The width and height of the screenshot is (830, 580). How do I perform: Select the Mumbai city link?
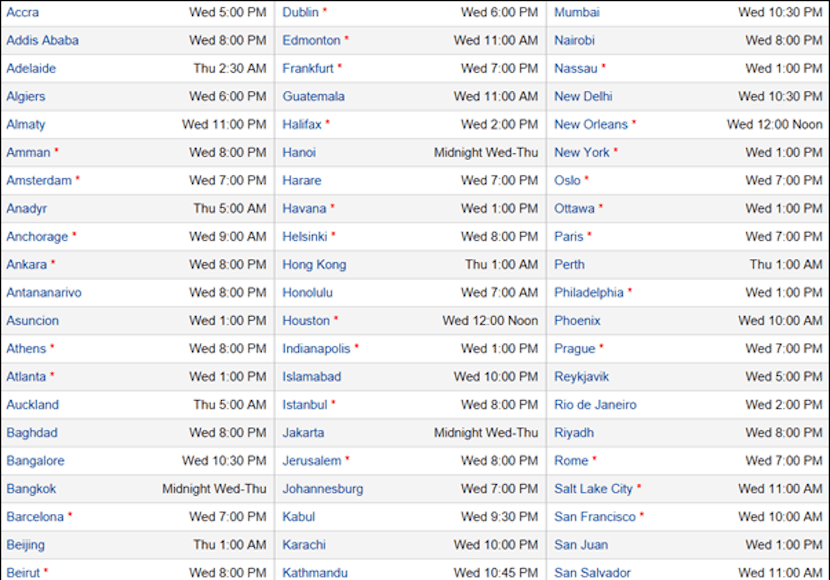point(577,12)
